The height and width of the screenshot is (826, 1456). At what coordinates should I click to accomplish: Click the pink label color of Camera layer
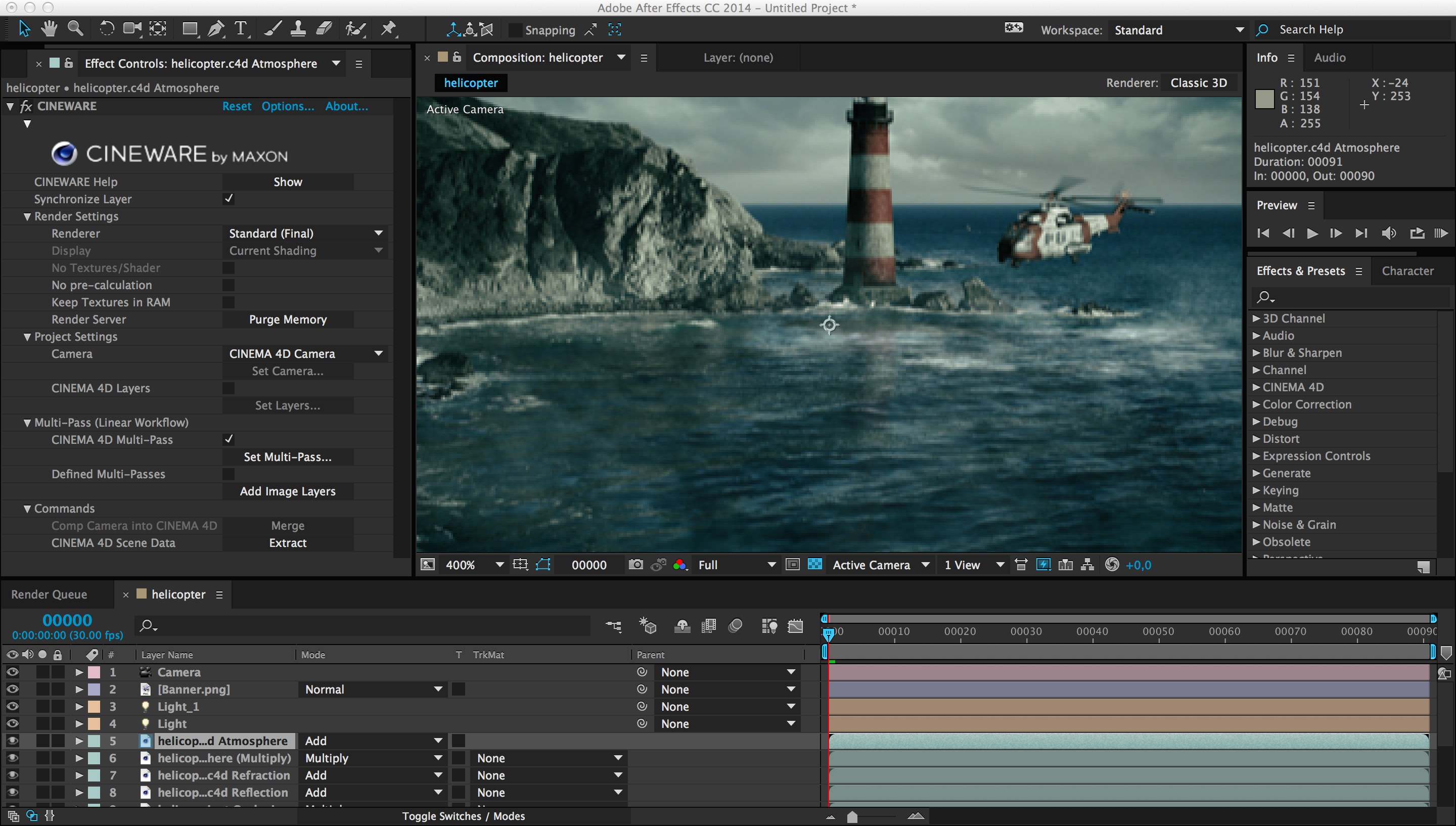94,672
